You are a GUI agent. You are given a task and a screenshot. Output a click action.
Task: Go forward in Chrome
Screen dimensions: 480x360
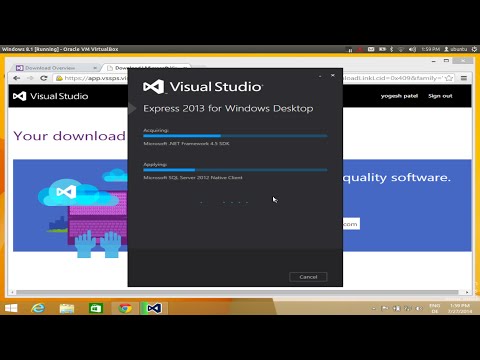coord(30,78)
